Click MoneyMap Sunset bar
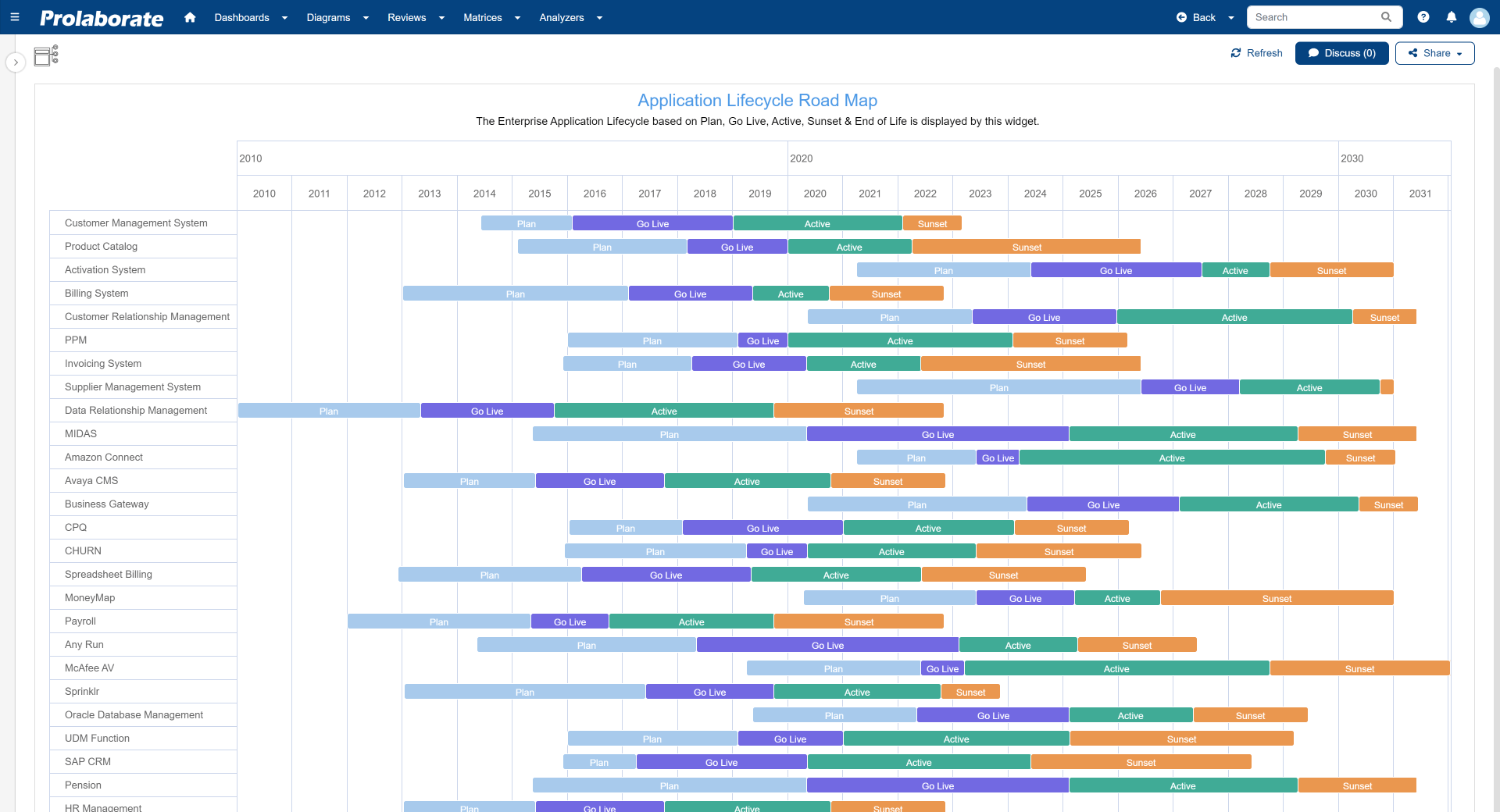 tap(1277, 598)
